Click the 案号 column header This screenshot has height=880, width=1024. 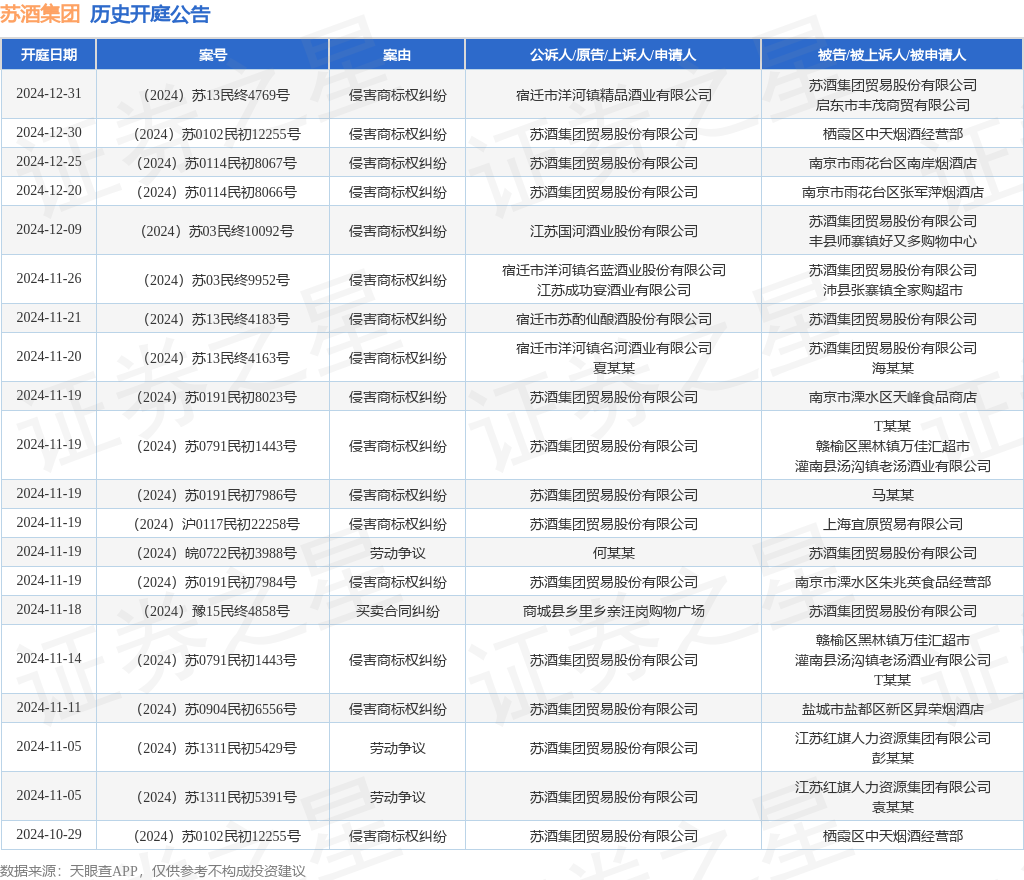(x=213, y=55)
